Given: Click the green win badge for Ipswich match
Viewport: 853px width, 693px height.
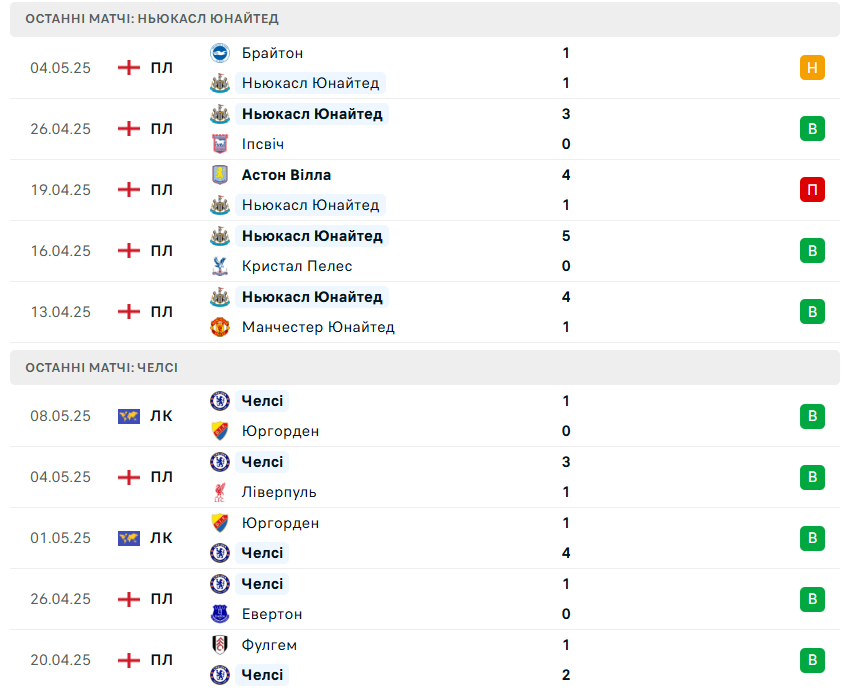Looking at the screenshot, I should (812, 129).
